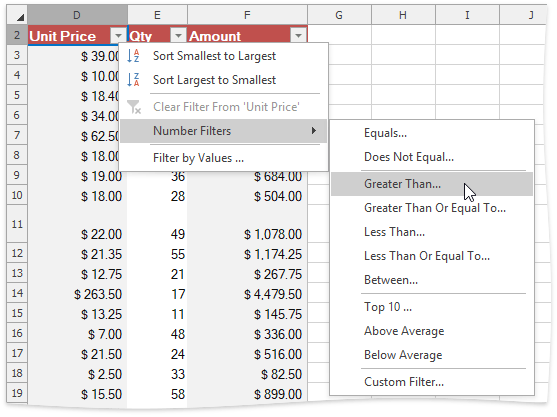
Task: Click the quantity cell showing 17
Action: (157, 294)
